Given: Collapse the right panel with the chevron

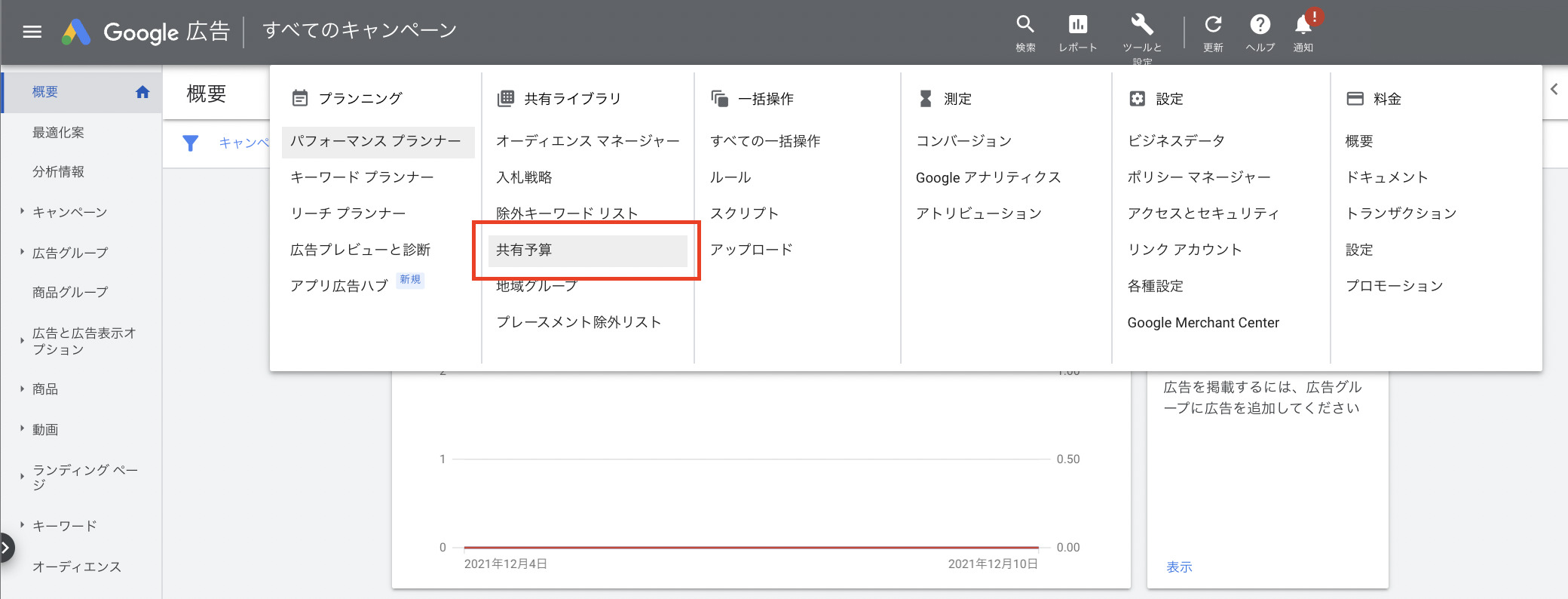Looking at the screenshot, I should tap(1554, 89).
